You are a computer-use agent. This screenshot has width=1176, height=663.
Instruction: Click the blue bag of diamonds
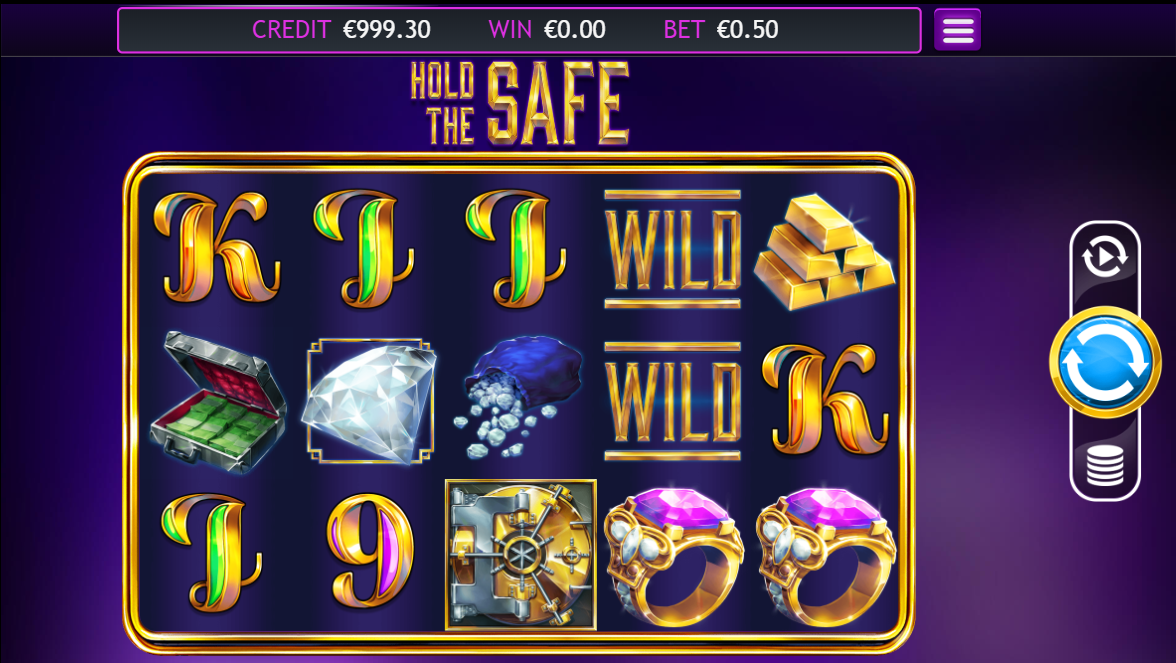(x=519, y=398)
